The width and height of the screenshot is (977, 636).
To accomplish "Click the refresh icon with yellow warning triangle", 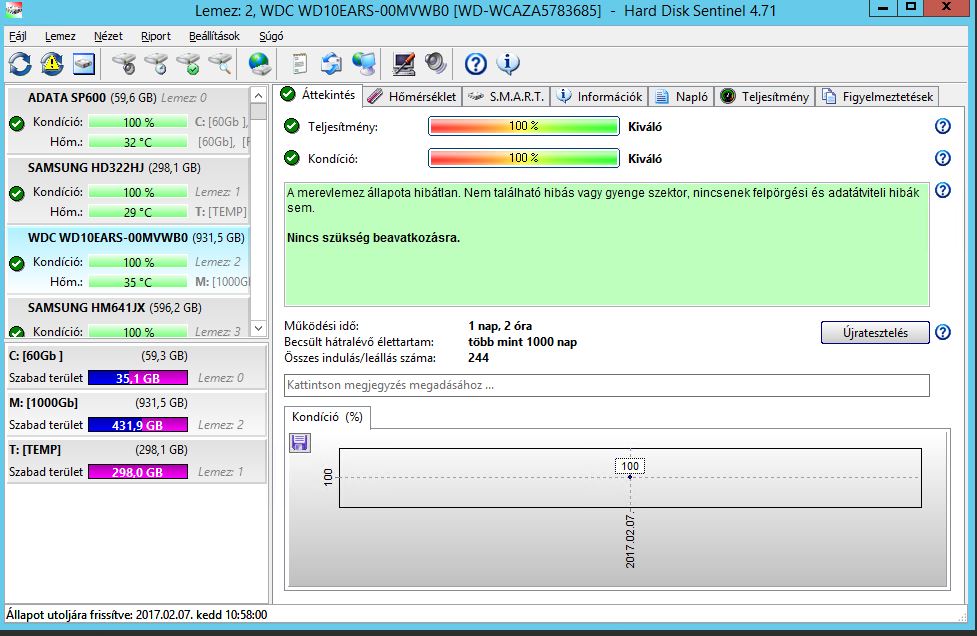I will coord(52,64).
